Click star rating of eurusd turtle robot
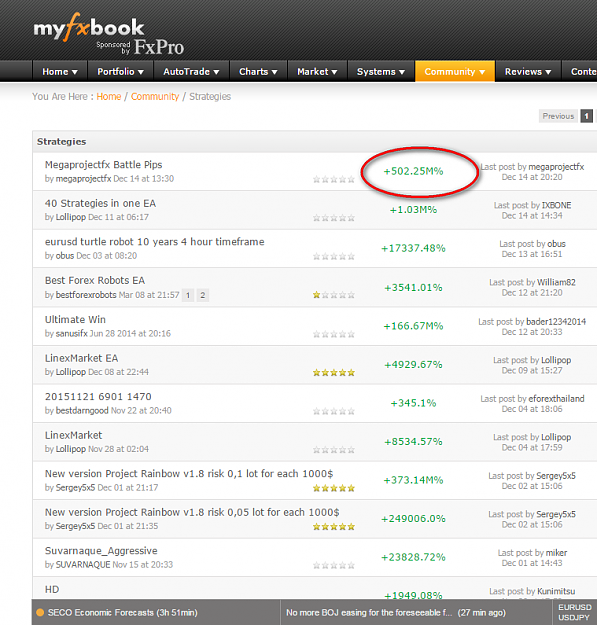 click(x=334, y=256)
